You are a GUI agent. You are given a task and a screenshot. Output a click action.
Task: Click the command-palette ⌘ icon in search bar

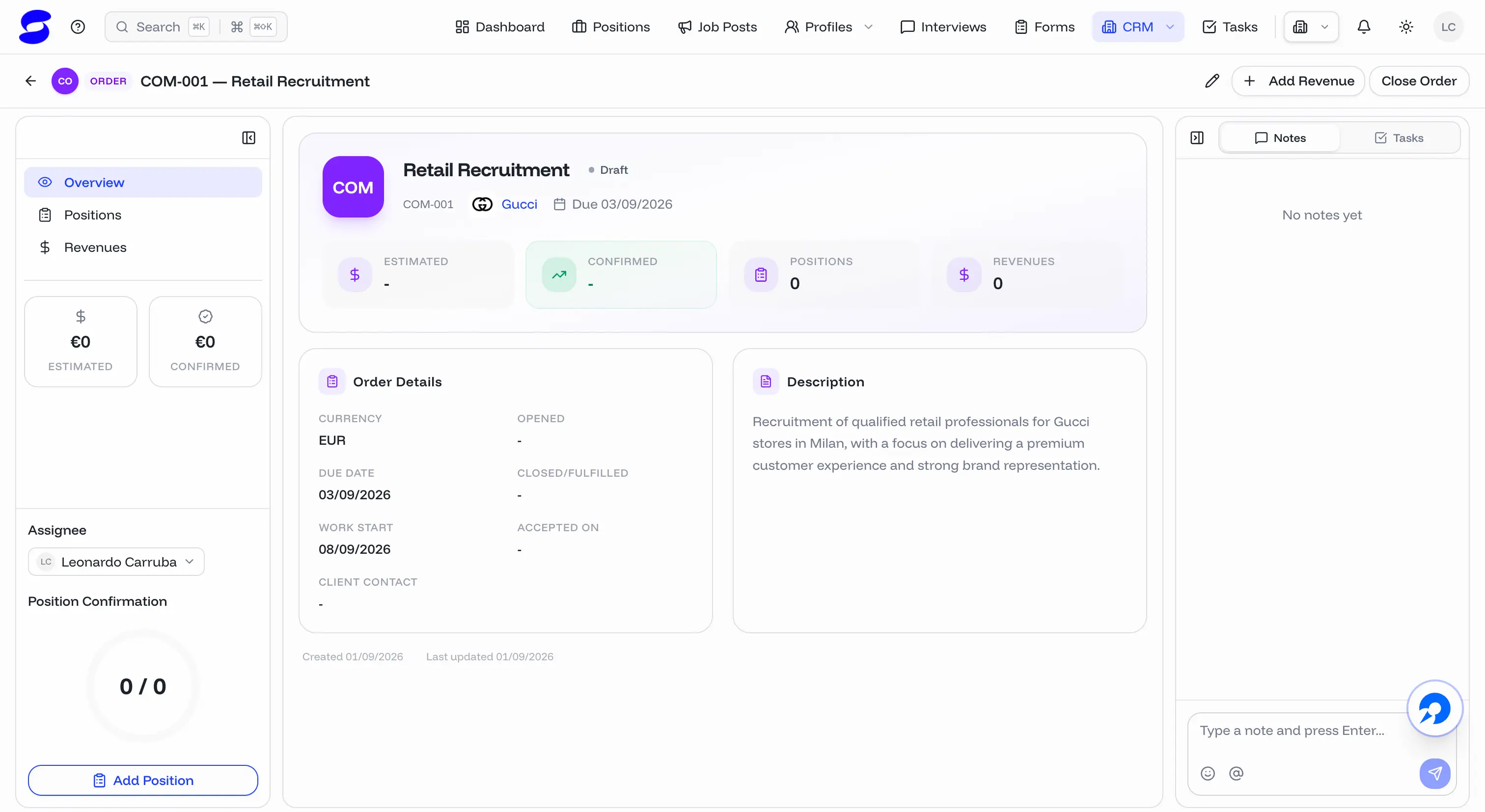(236, 27)
